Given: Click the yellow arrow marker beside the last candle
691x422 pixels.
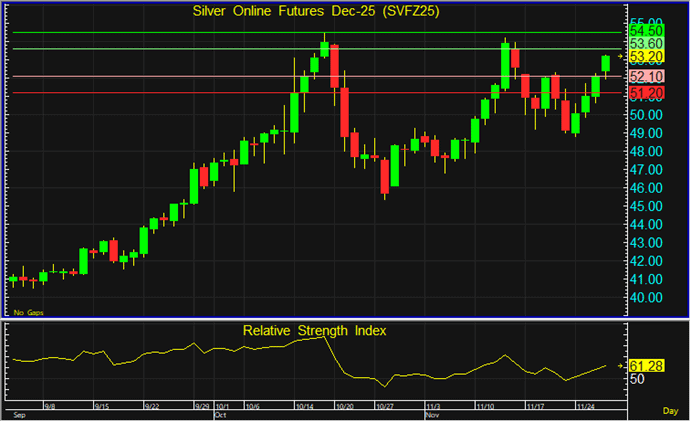Looking at the screenshot, I should 622,58.
